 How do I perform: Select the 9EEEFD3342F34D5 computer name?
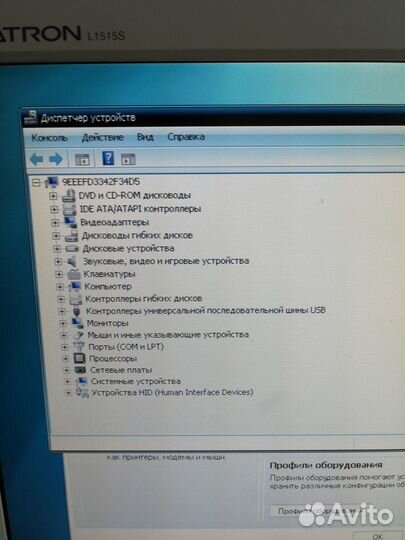[x=101, y=182]
